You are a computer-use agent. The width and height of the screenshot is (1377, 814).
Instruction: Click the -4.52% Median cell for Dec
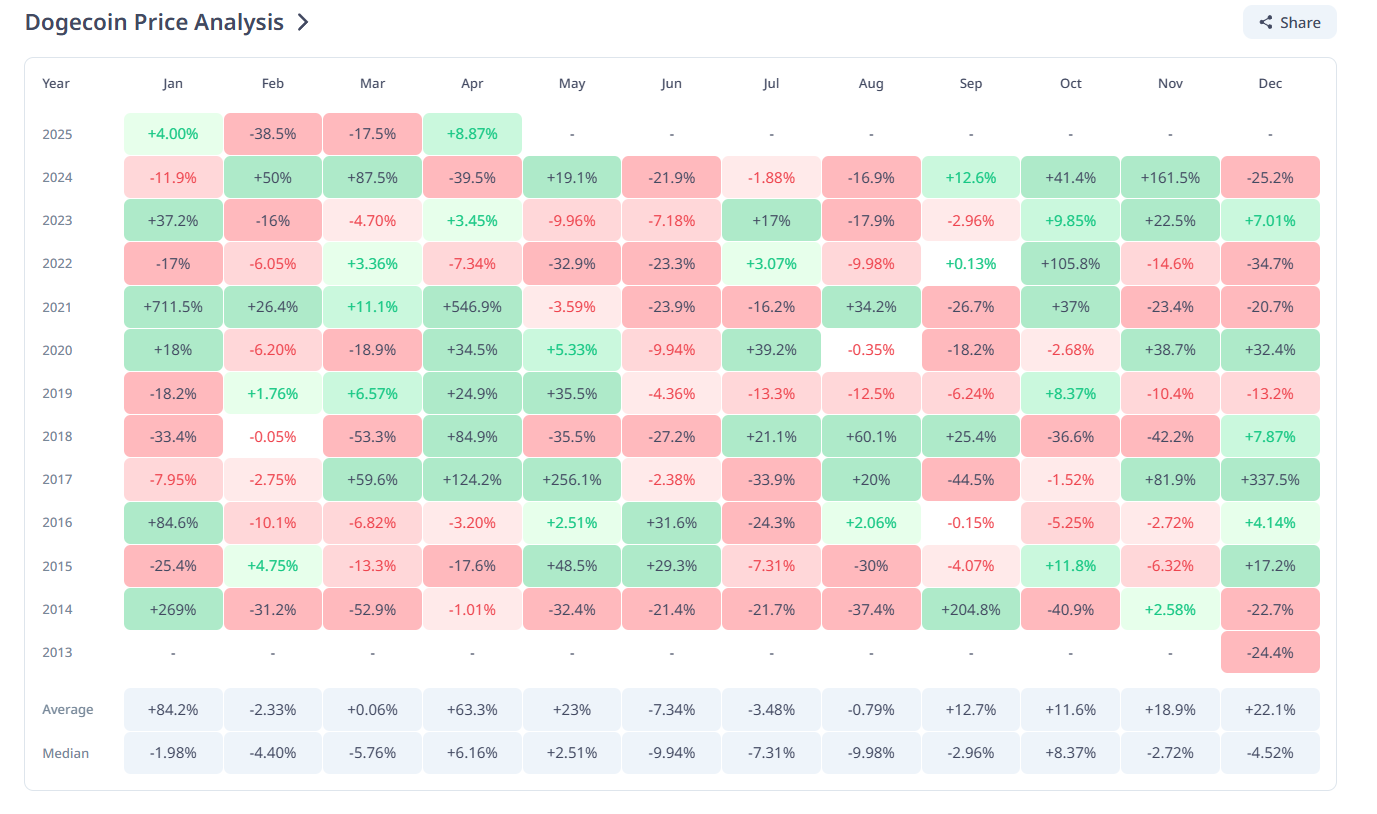tap(1270, 753)
